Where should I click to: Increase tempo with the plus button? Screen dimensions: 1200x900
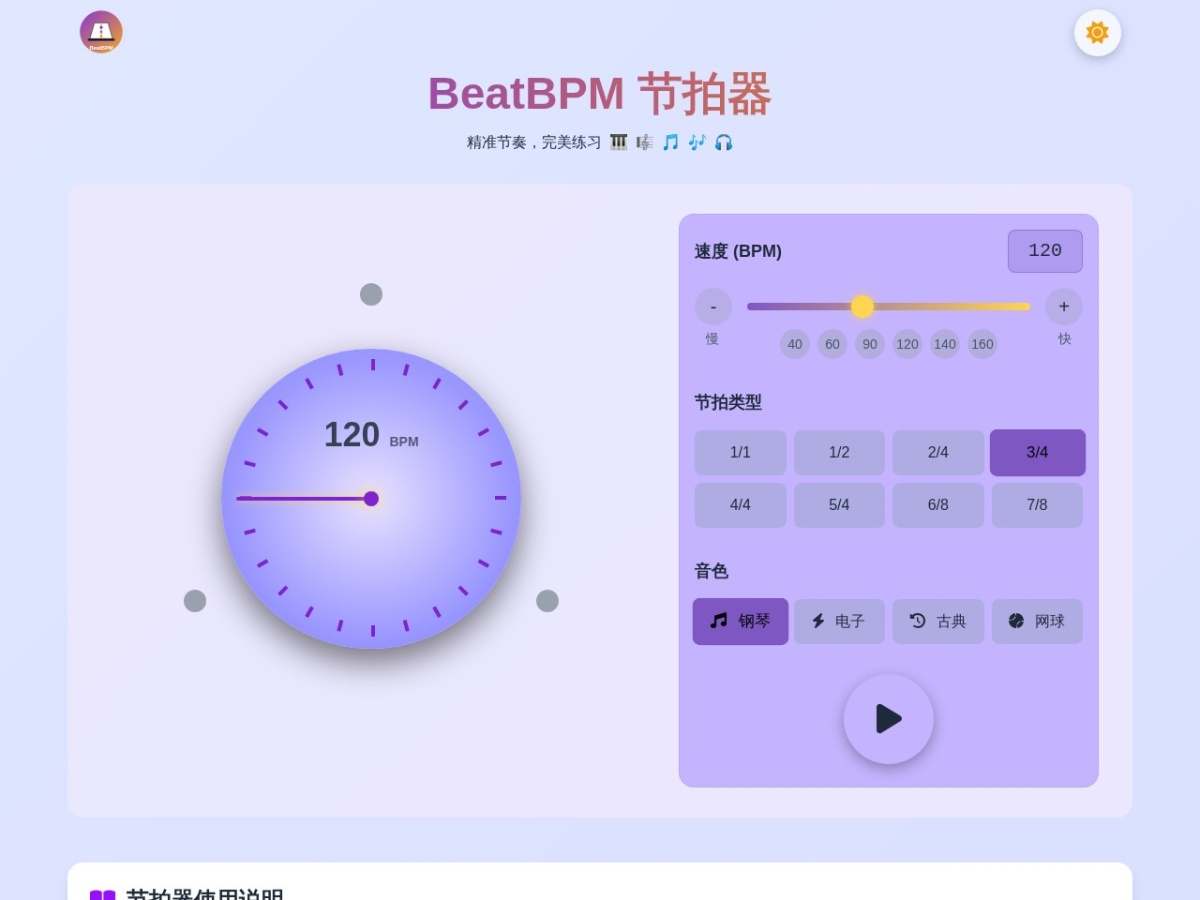(1064, 306)
